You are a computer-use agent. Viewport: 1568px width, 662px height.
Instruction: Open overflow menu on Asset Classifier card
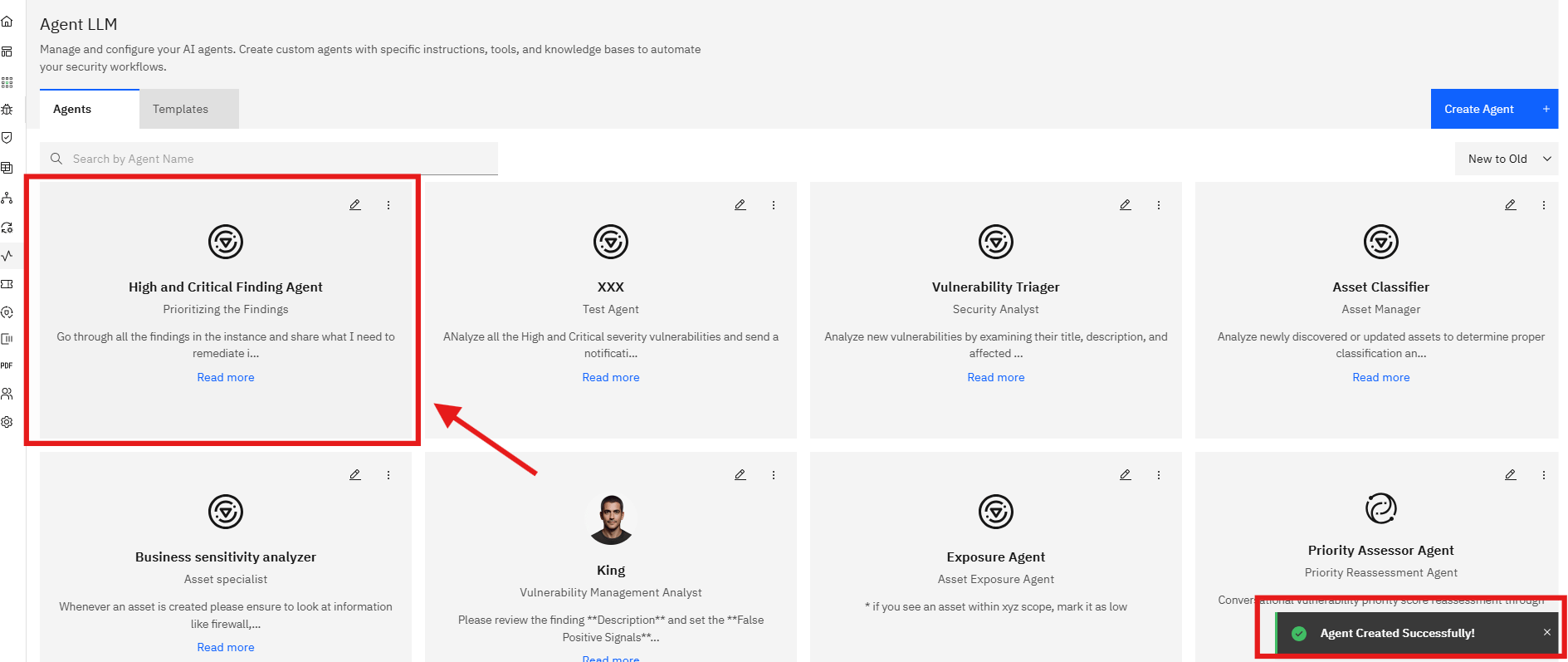click(1544, 204)
